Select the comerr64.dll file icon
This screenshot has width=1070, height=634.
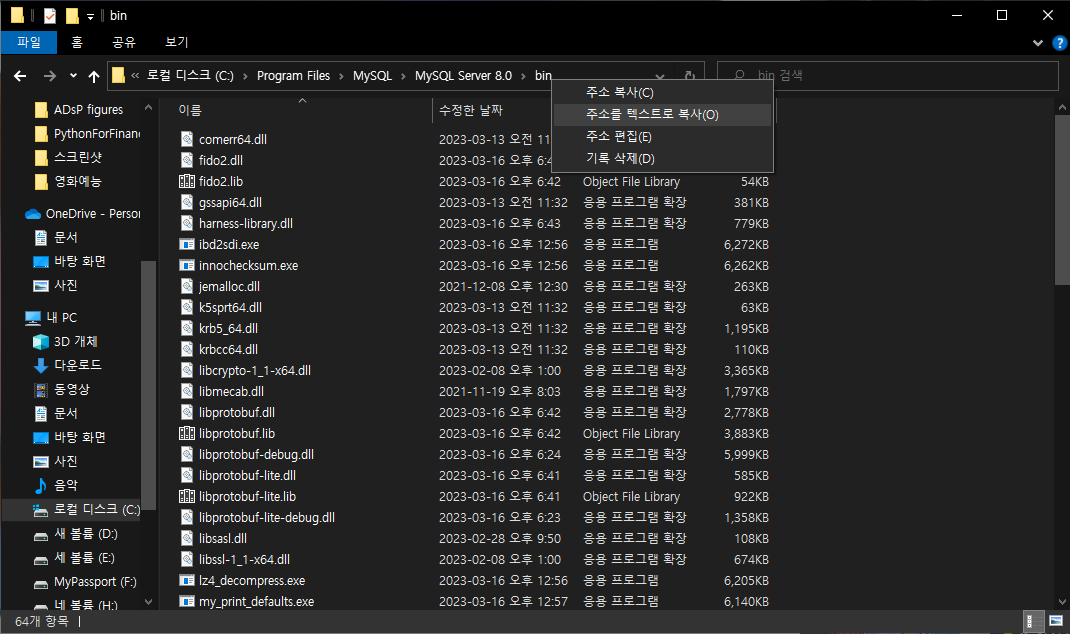[x=186, y=139]
